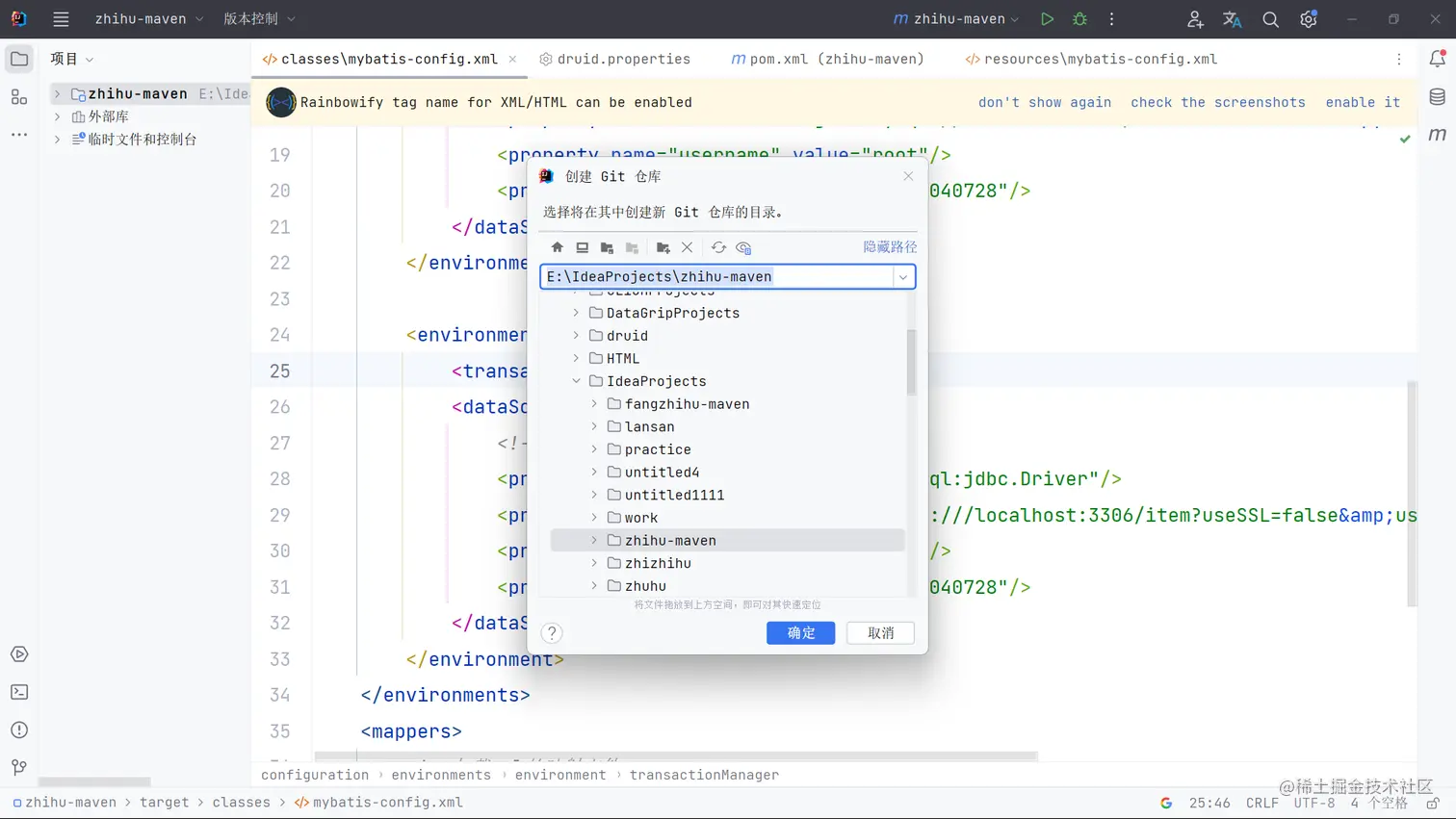Expand the lansan folder
1456x819 pixels.
(594, 426)
